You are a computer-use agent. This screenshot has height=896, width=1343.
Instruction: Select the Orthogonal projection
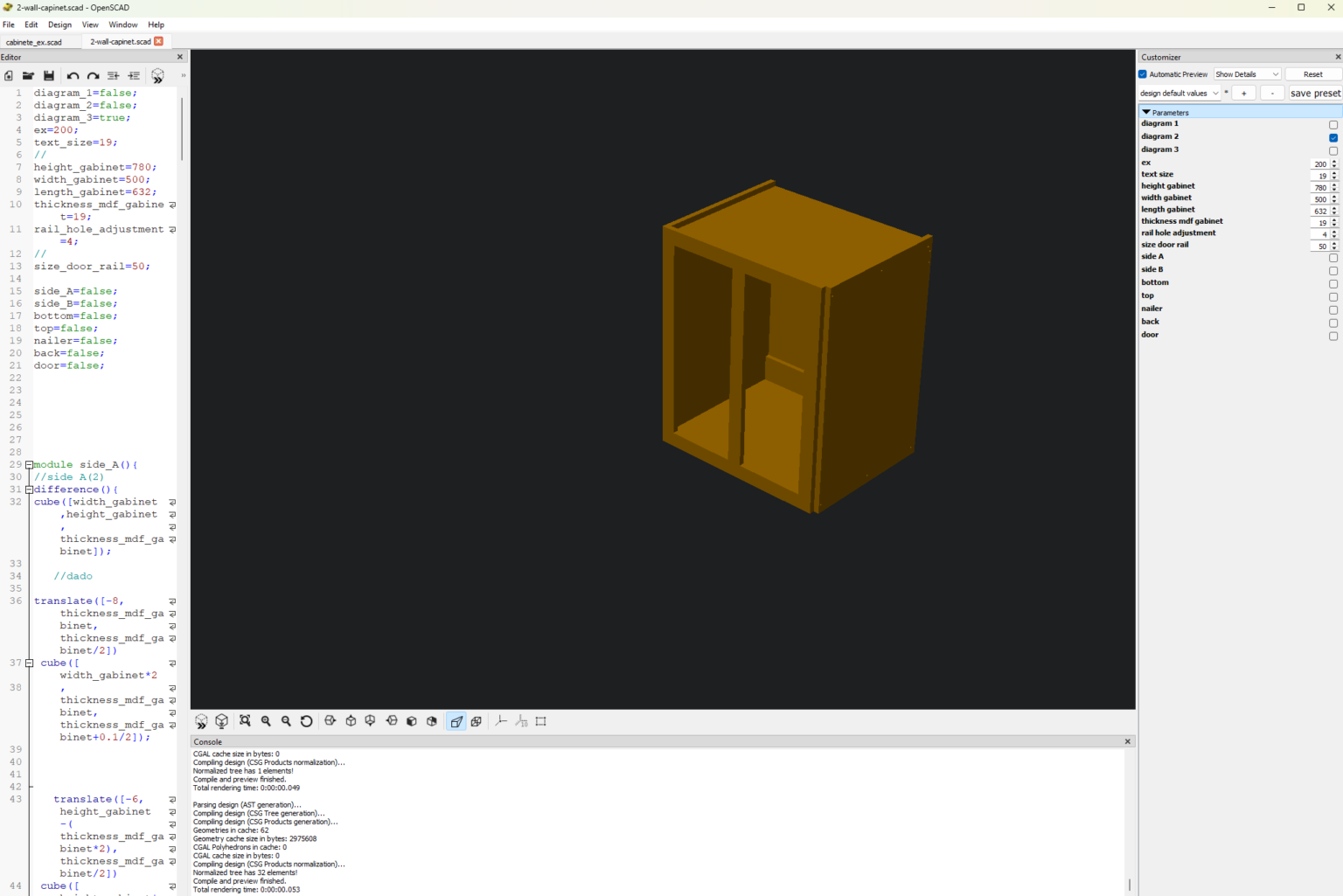pos(477,721)
